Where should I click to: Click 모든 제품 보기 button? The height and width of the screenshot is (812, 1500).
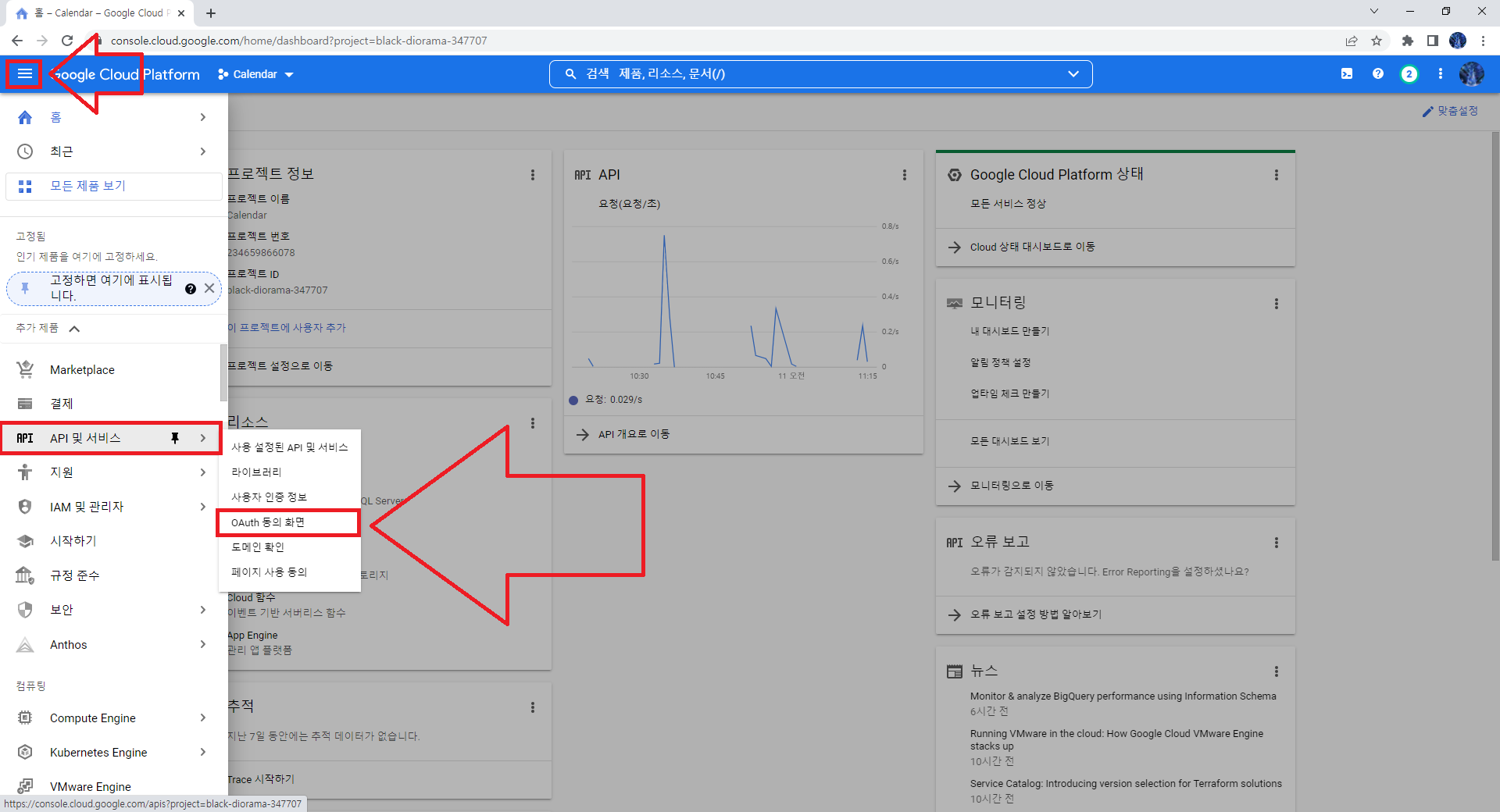point(114,187)
